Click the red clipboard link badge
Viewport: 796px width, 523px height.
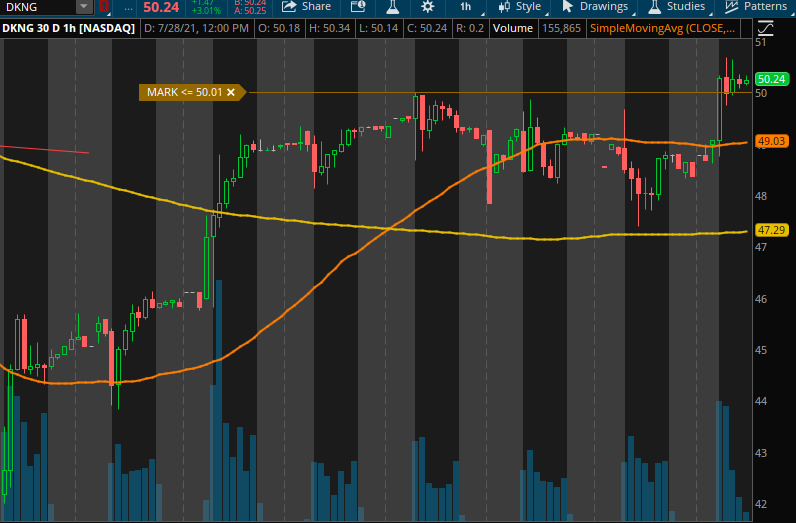pos(104,7)
